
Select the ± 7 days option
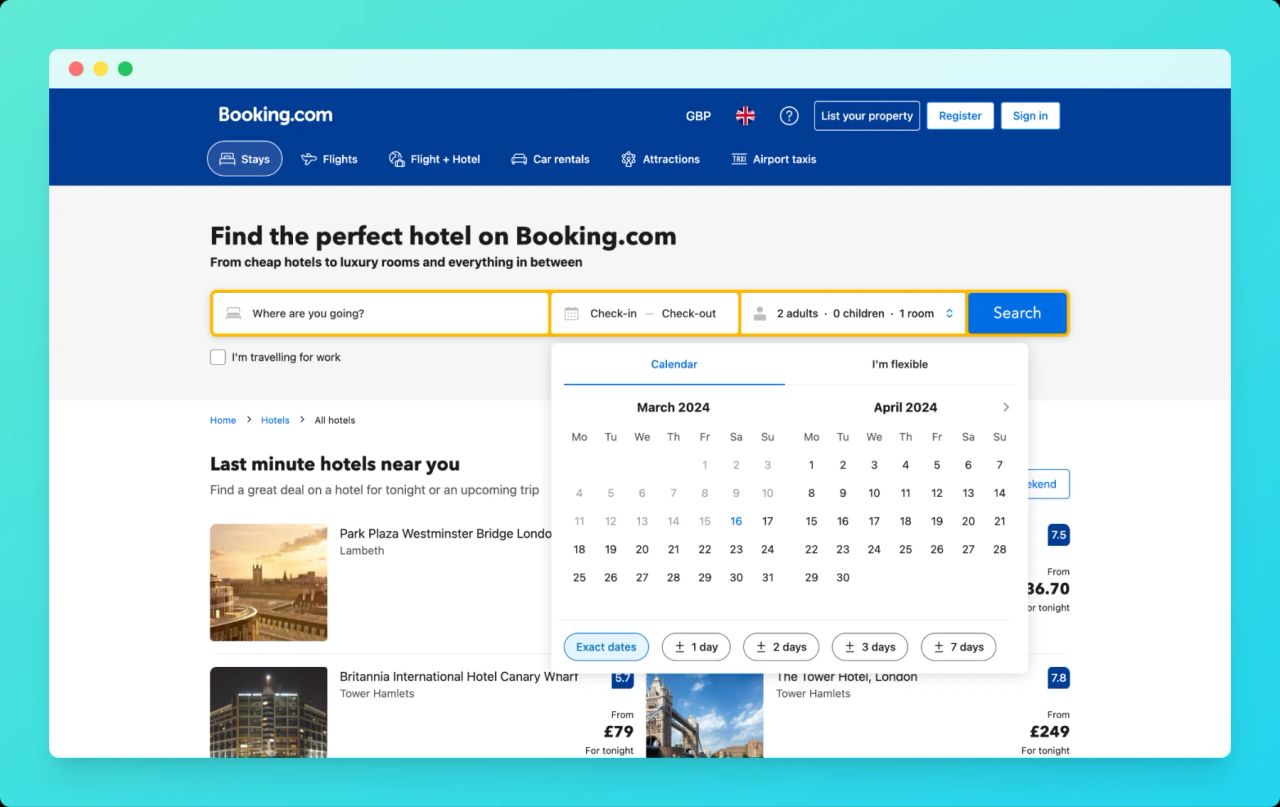tap(959, 647)
